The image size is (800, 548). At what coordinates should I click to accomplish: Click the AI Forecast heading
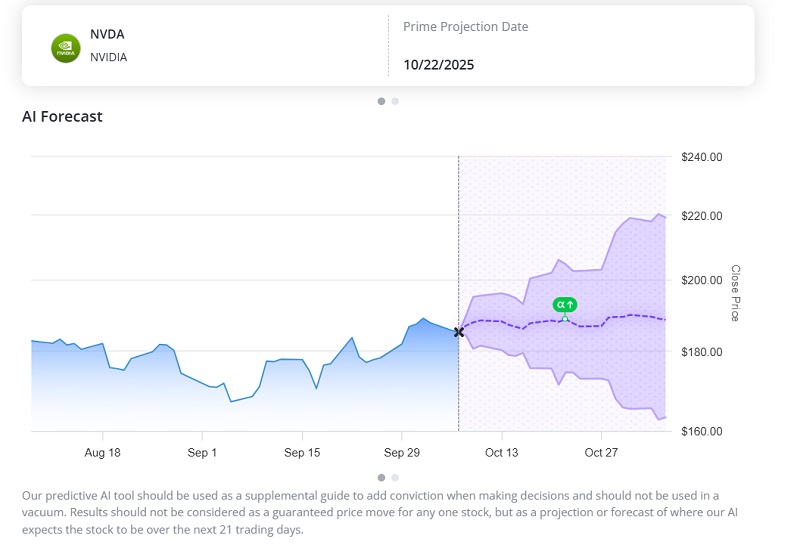click(x=62, y=117)
